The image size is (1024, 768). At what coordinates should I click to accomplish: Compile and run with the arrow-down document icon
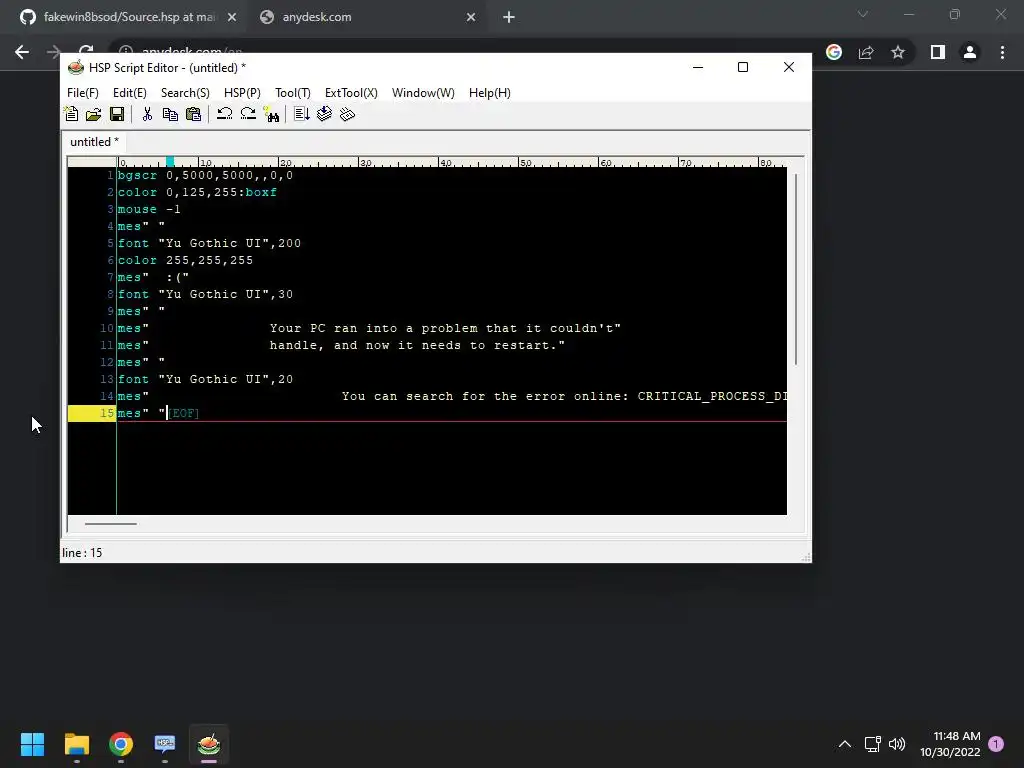click(301, 114)
